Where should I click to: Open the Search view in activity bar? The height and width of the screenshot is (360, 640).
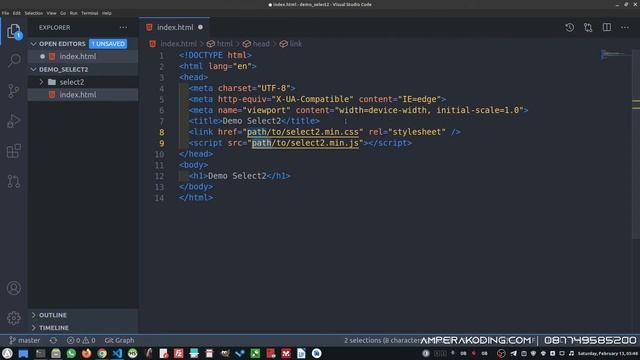(13, 60)
